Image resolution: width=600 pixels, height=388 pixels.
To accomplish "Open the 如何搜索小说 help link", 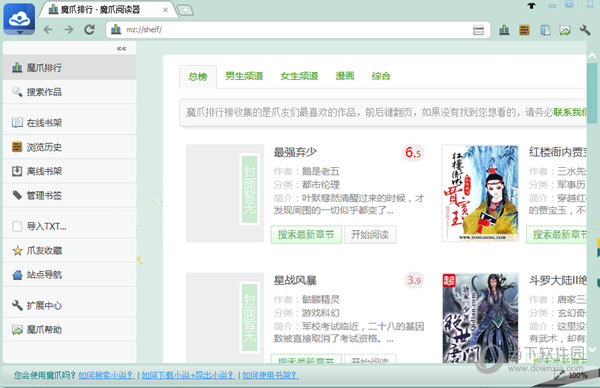I will coord(106,375).
